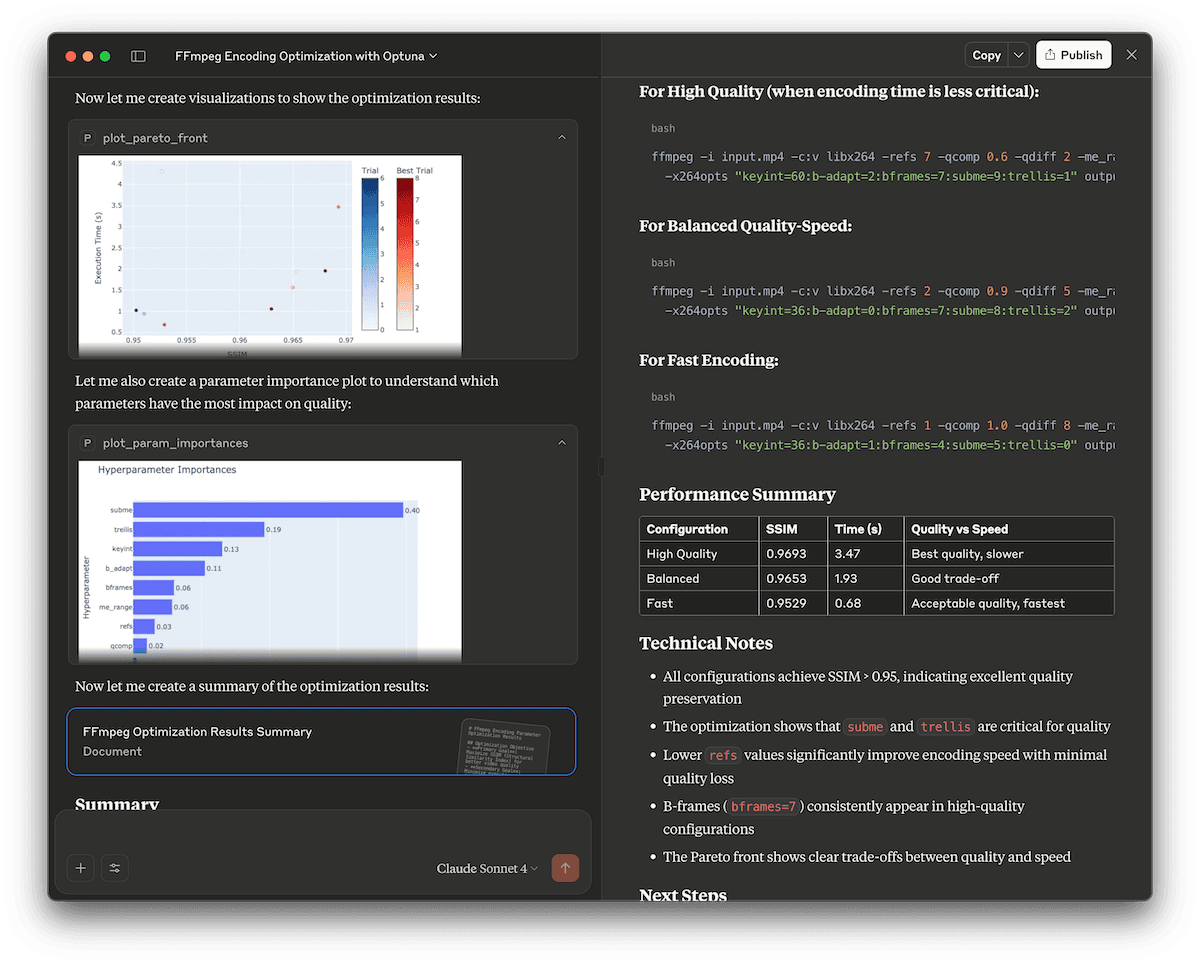Click the Trial colorbar in Pareto plot
The image size is (1200, 964).
tap(370, 253)
